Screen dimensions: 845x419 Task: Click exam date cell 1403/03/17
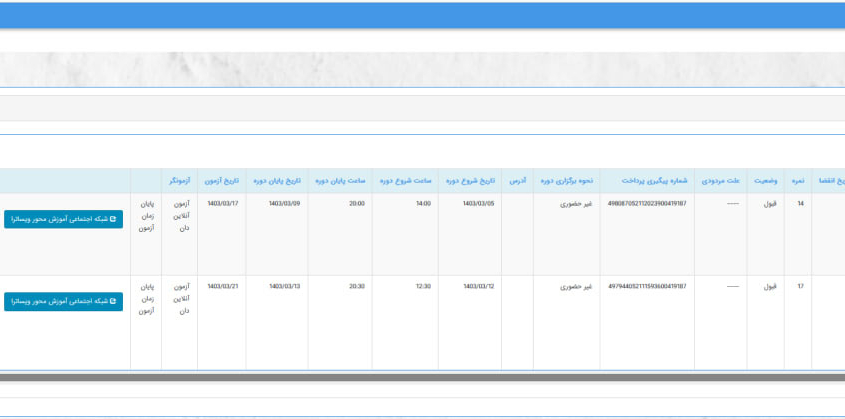pyautogui.click(x=222, y=203)
